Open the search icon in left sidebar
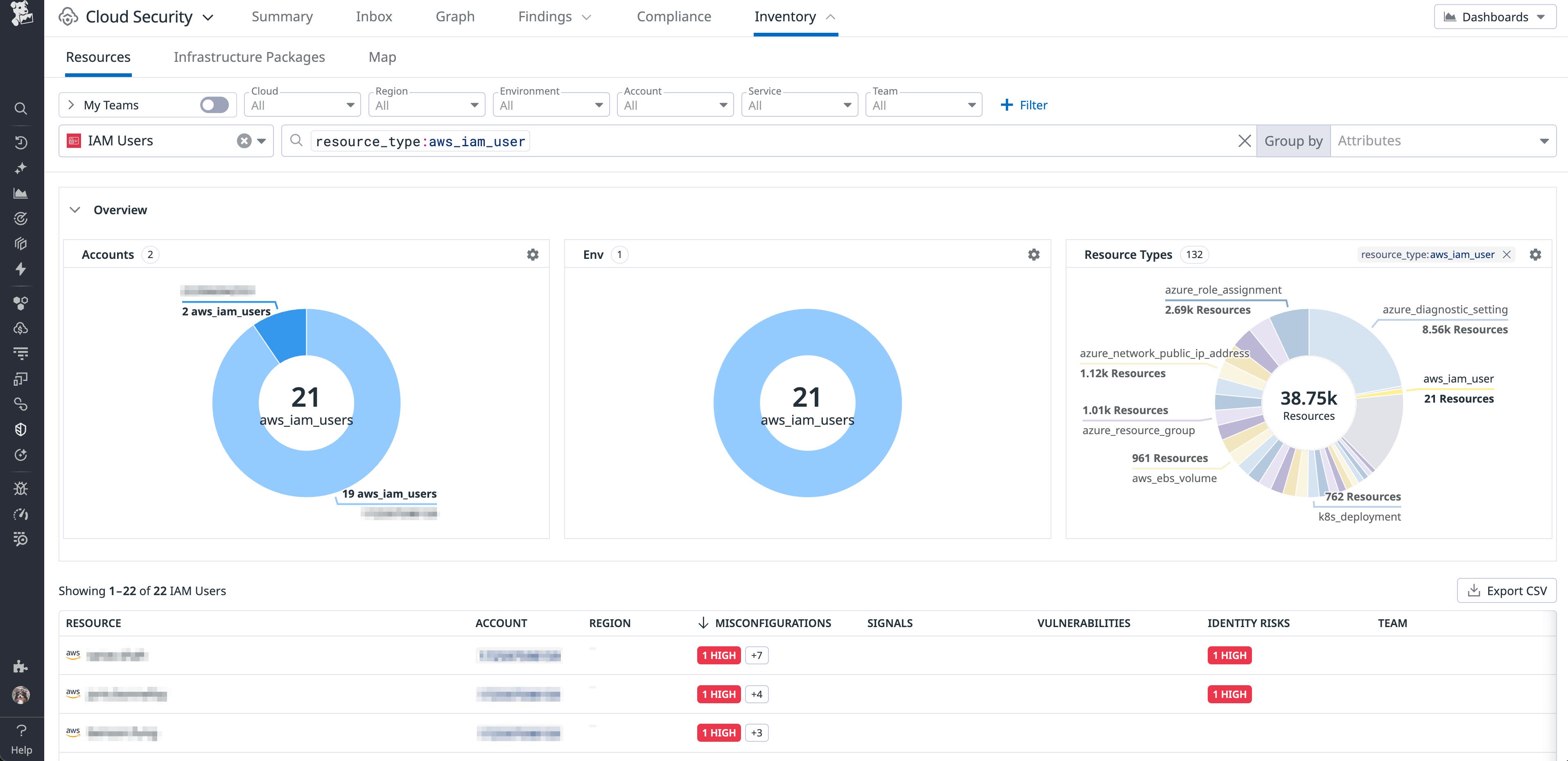Viewport: 1568px width, 761px height. (x=21, y=109)
